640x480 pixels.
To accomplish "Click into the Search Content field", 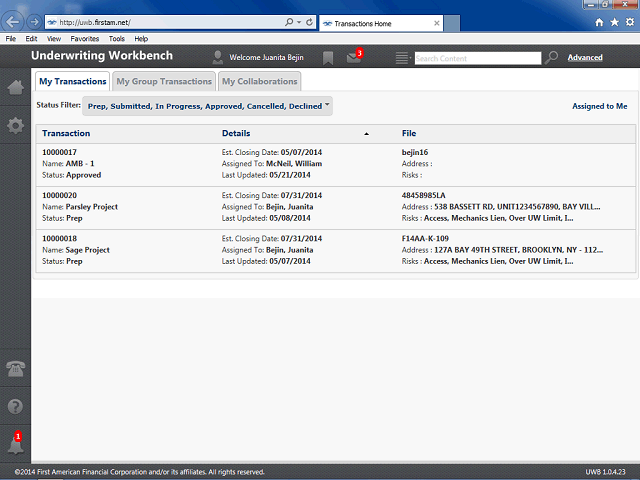I will coord(478,58).
